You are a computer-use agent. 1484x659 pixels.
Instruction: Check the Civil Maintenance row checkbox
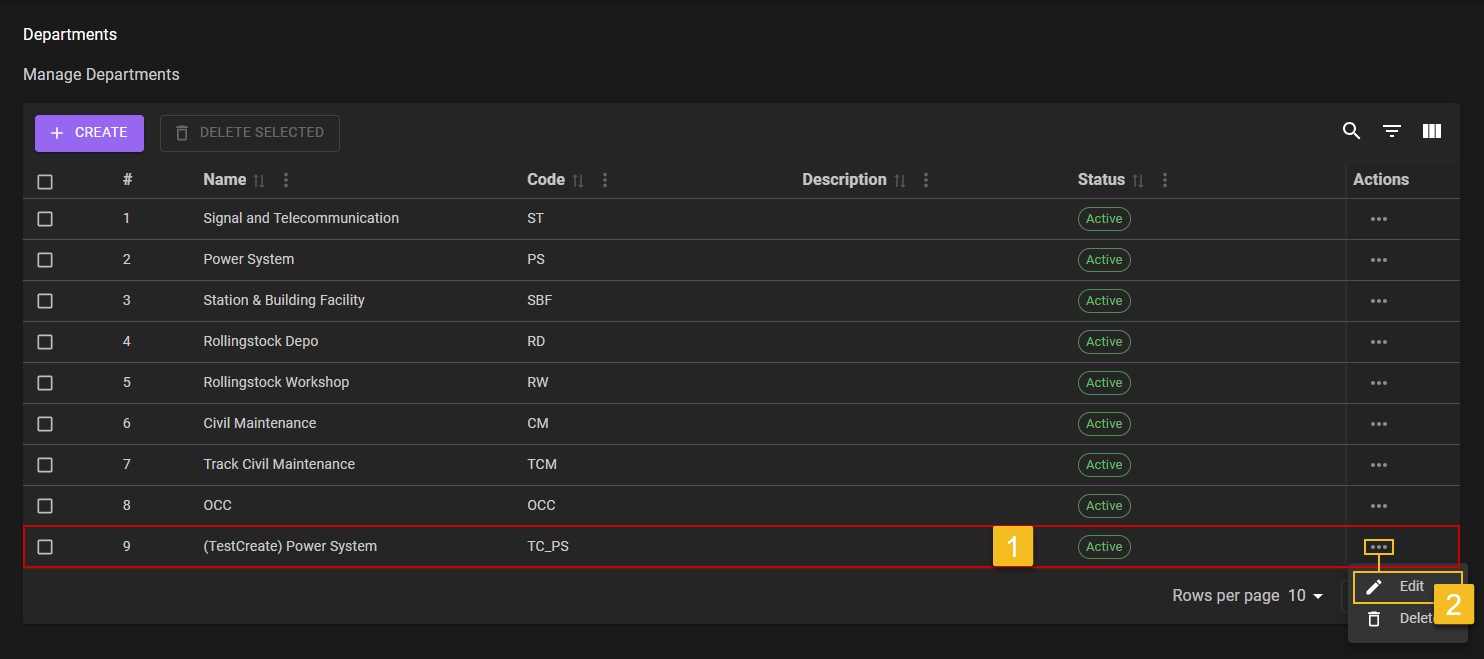pos(45,424)
